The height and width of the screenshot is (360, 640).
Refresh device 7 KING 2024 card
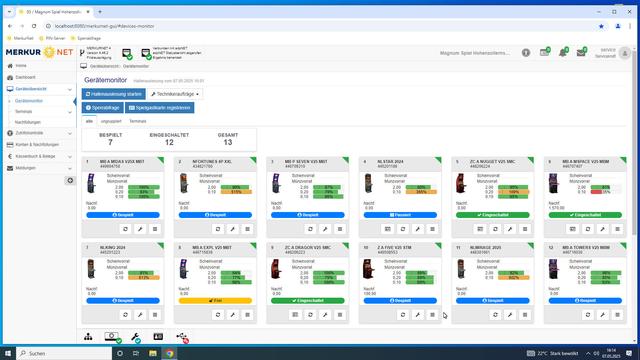[x=125, y=315]
